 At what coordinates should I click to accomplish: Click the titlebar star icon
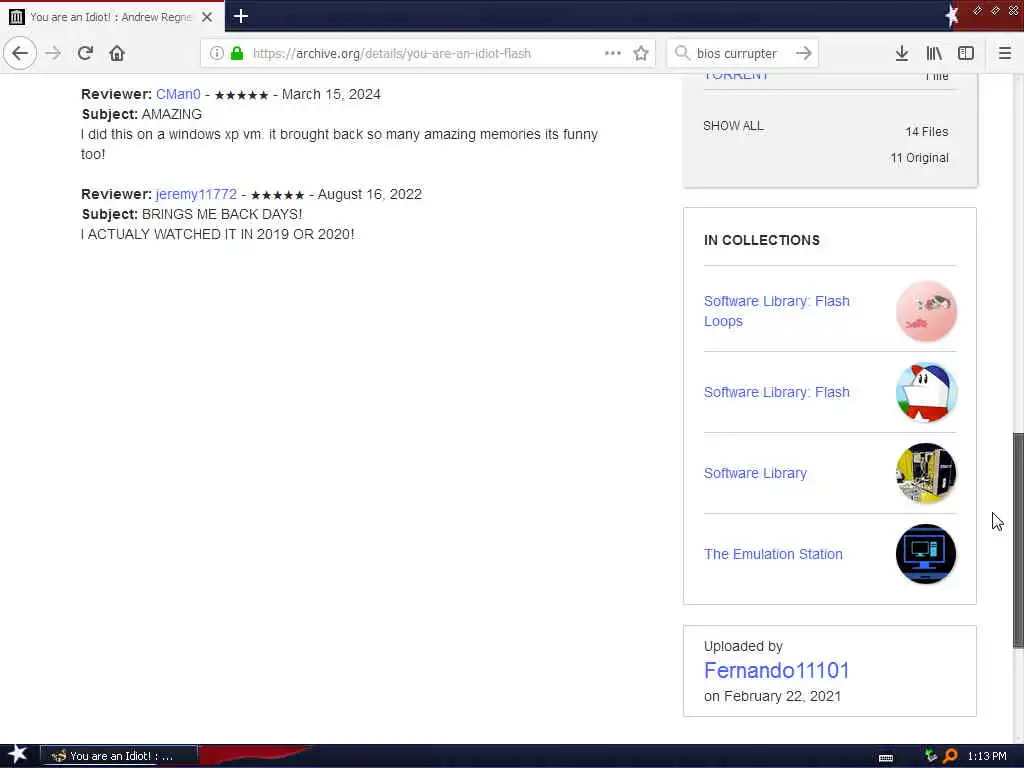[x=952, y=15]
